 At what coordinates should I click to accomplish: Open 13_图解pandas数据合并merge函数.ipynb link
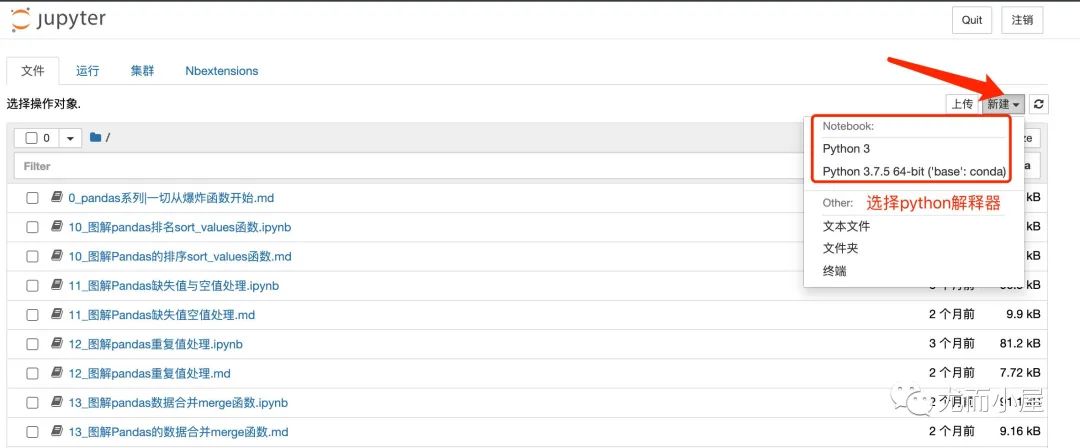(178, 403)
